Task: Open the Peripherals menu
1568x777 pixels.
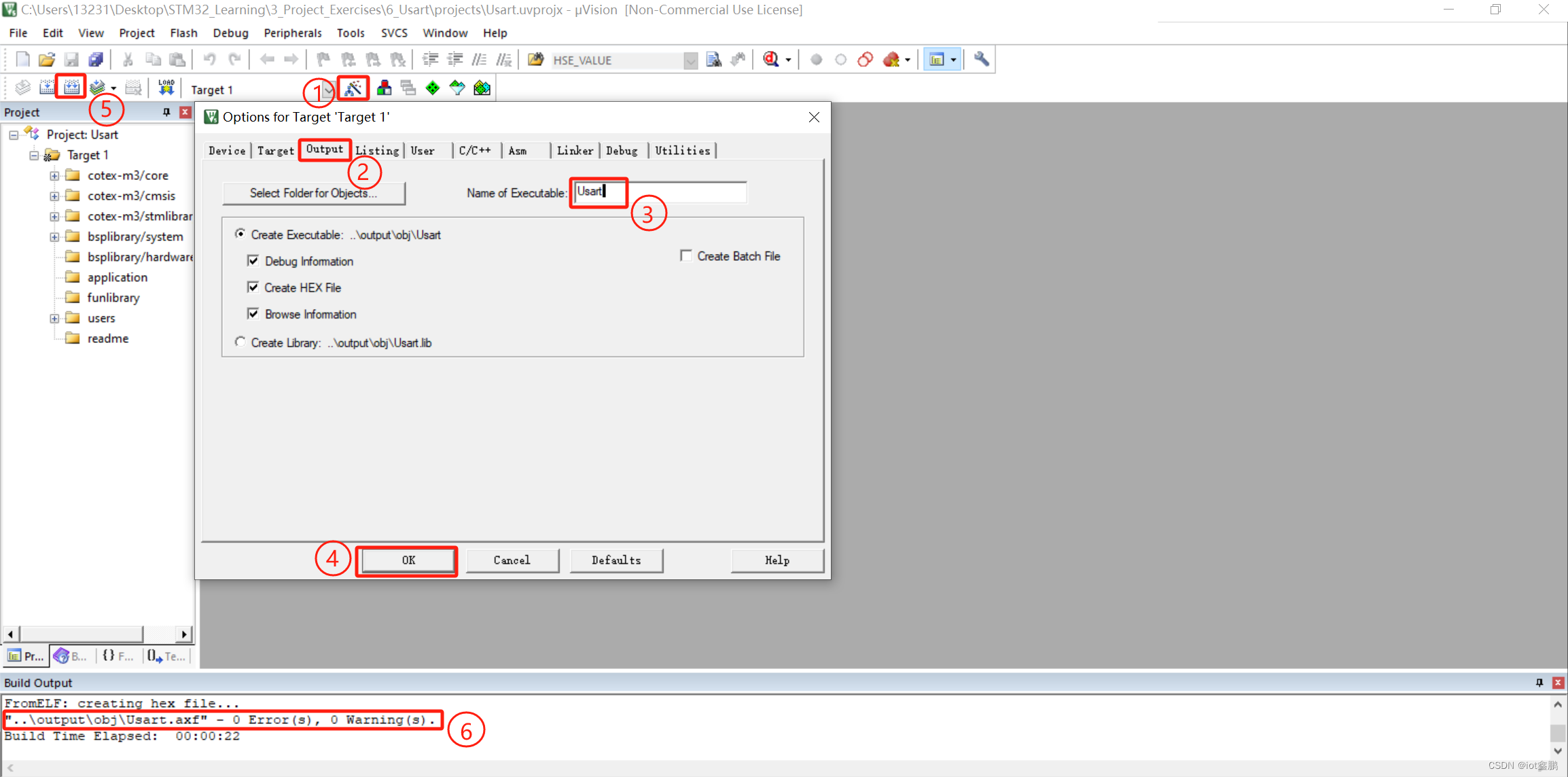Action: tap(292, 33)
